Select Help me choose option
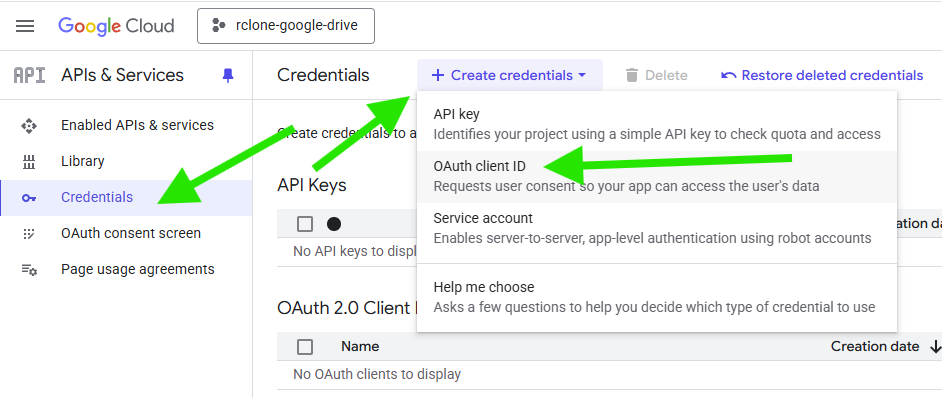 [x=657, y=297]
